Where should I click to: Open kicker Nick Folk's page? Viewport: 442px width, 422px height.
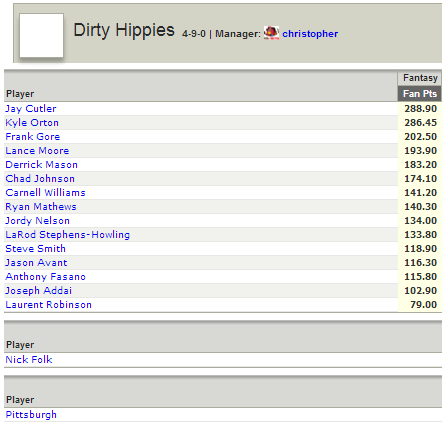click(x=29, y=360)
